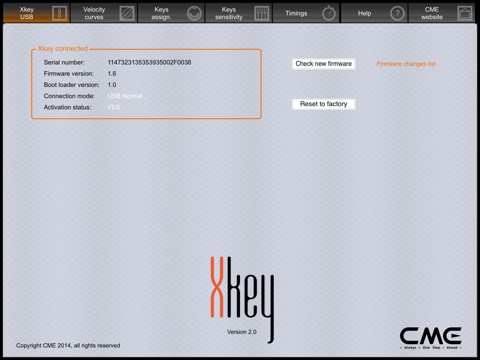The width and height of the screenshot is (480, 360).
Task: Open the Timings tab
Action: [306, 13]
